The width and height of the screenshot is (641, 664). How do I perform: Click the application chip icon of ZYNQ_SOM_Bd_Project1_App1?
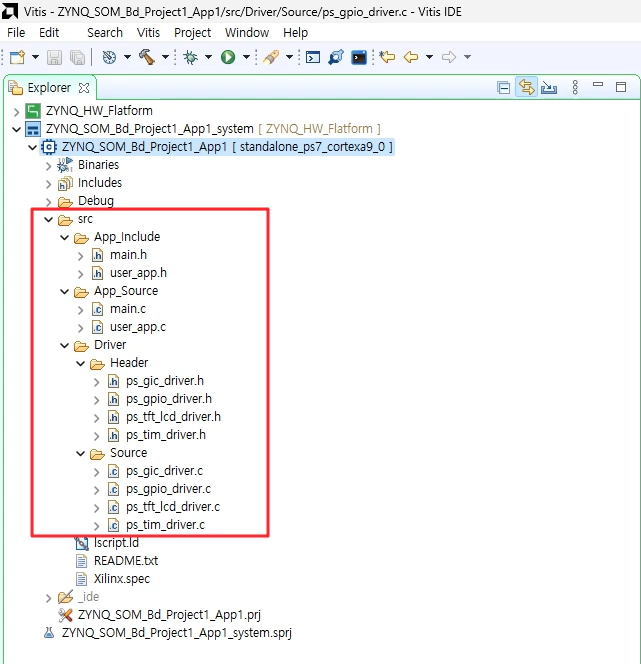tap(49, 147)
